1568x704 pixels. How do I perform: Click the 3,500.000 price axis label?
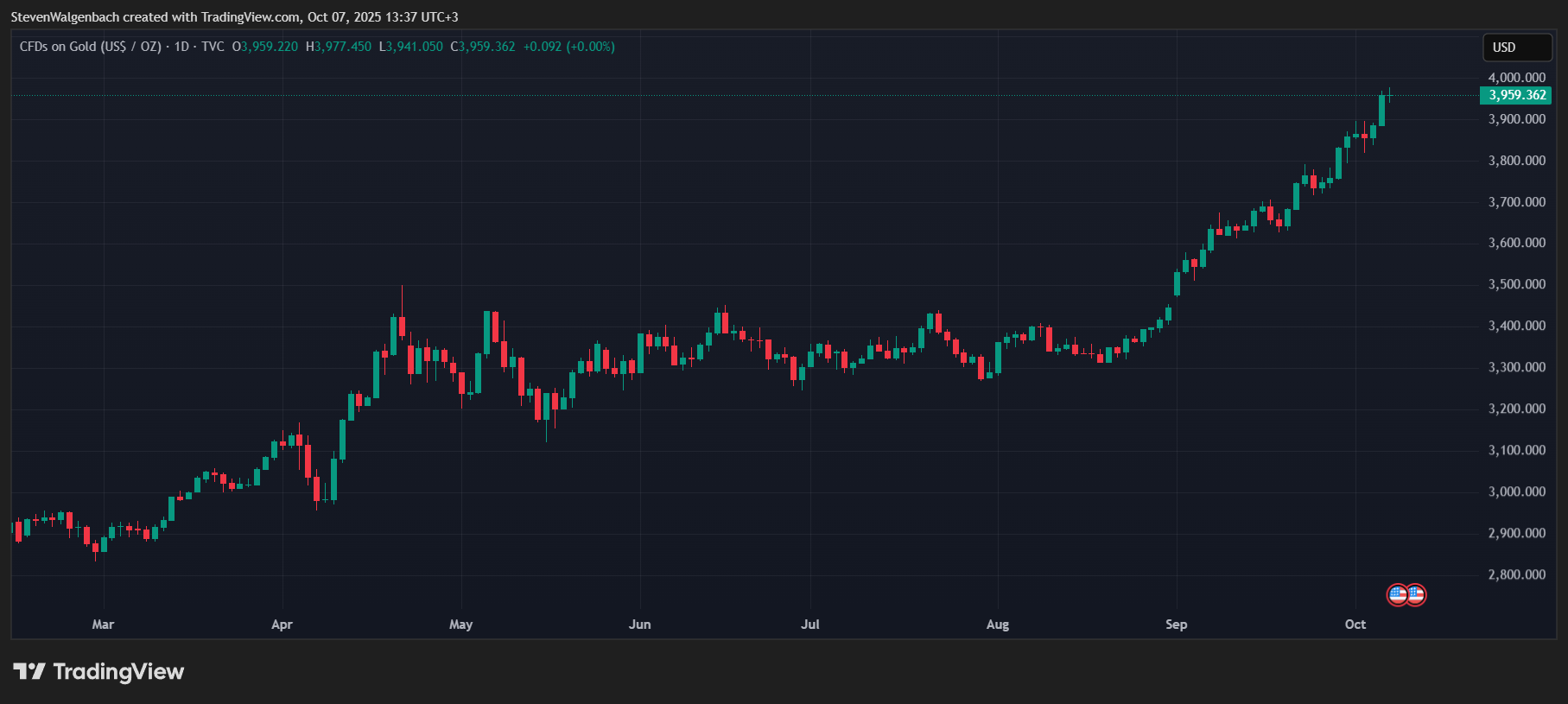[1517, 284]
